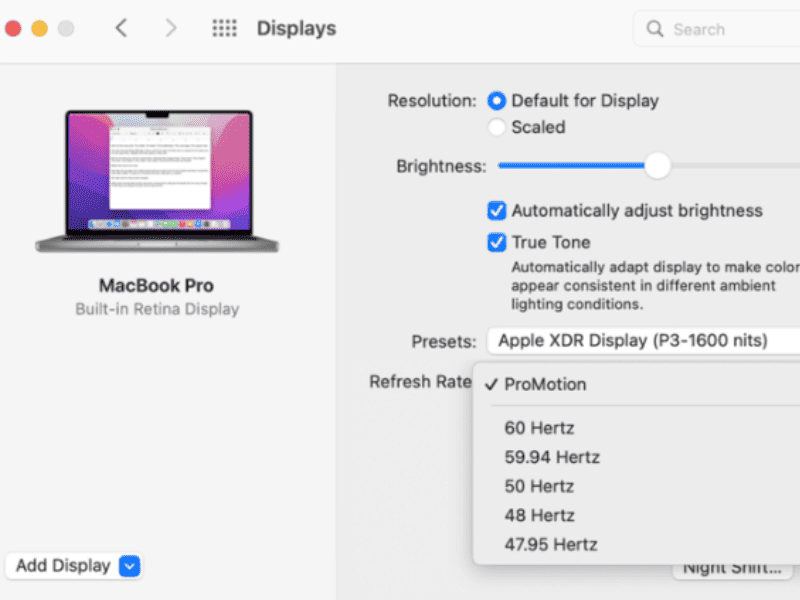800x600 pixels.
Task: Show all preferences grid icon
Action: (224, 29)
